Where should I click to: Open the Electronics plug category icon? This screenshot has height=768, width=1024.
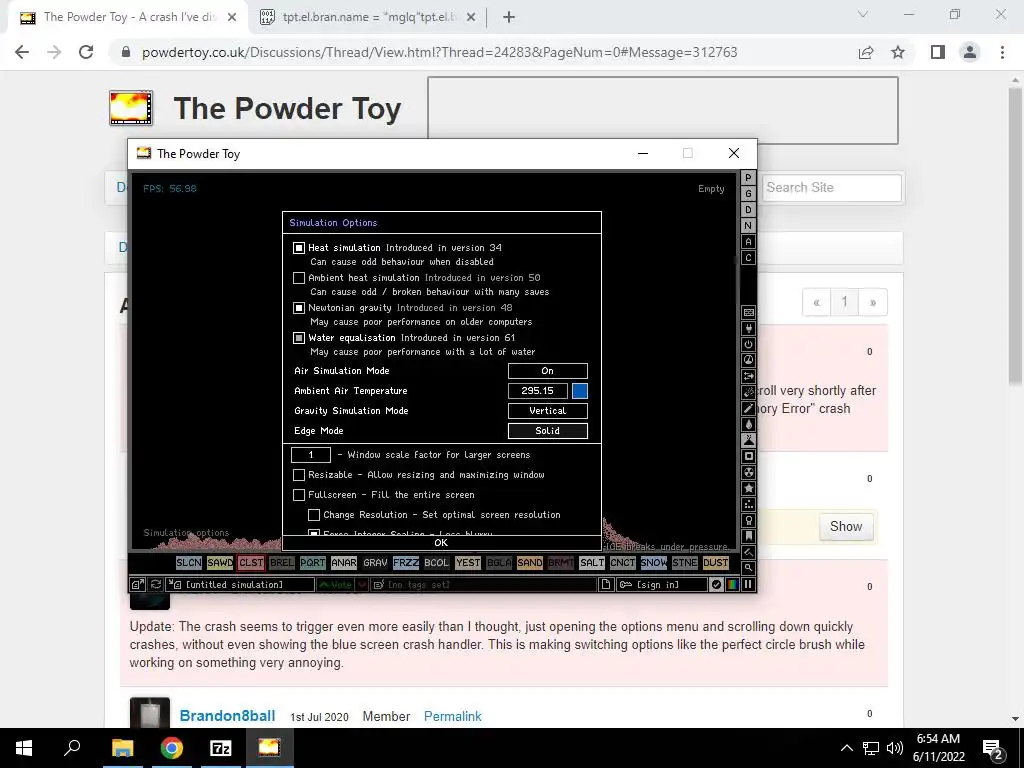pyautogui.click(x=748, y=328)
